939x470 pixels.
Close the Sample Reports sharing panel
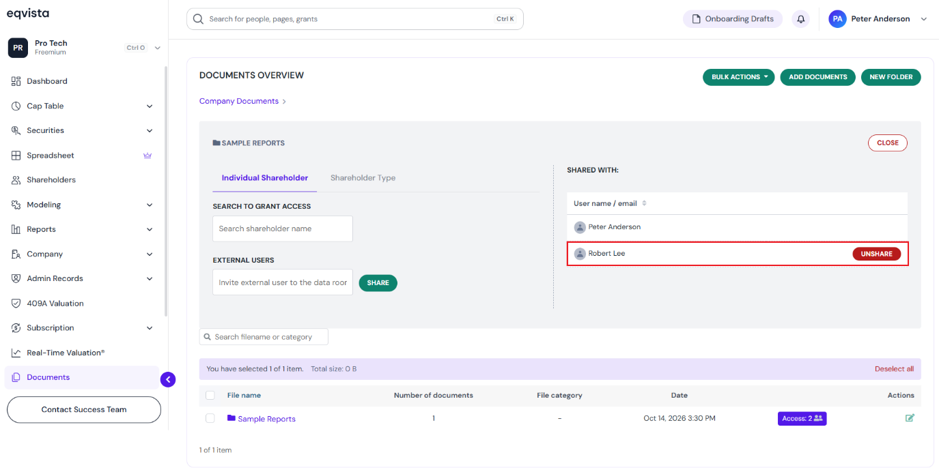pos(887,143)
